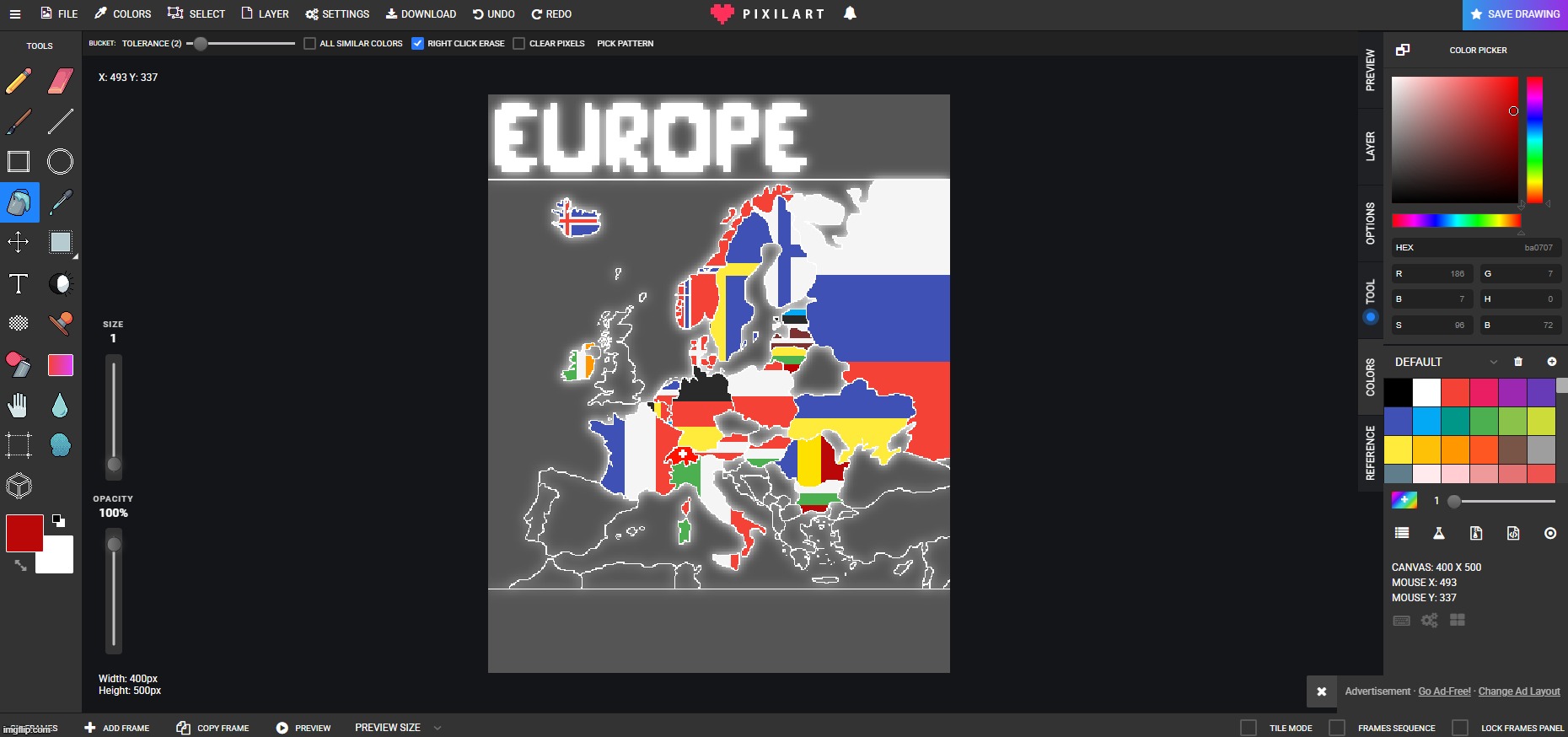Open the File menu
Screen dimensions: 1568x737
pos(59,14)
